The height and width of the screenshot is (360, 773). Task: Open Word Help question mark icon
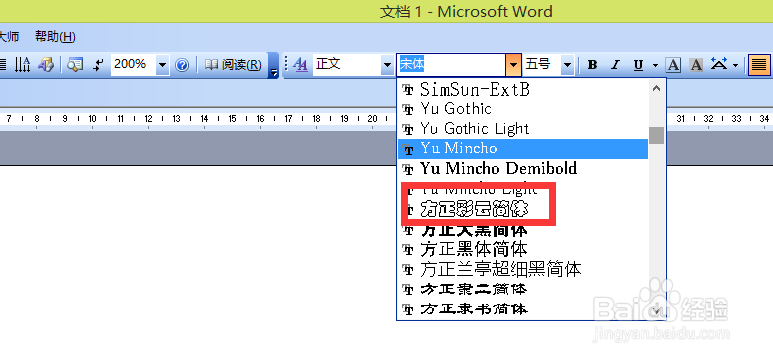coord(182,65)
